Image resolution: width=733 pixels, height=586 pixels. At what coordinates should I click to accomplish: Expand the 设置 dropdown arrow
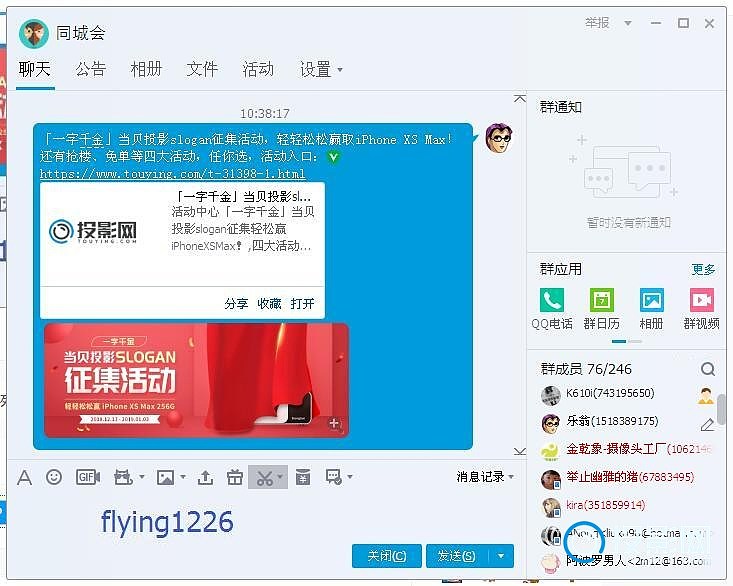tap(340, 70)
